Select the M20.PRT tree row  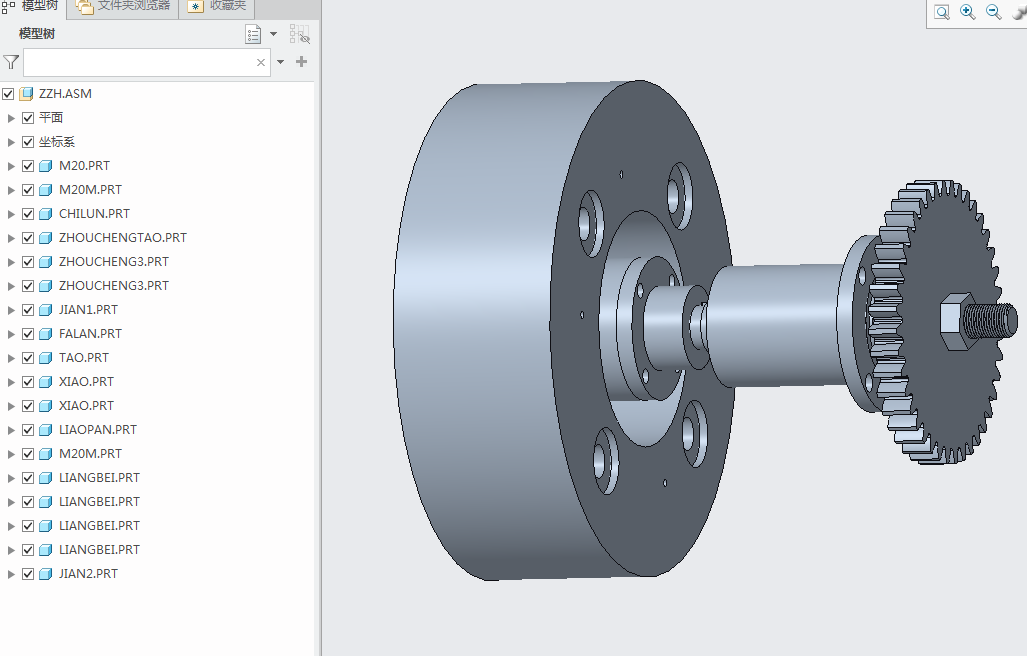[x=84, y=166]
